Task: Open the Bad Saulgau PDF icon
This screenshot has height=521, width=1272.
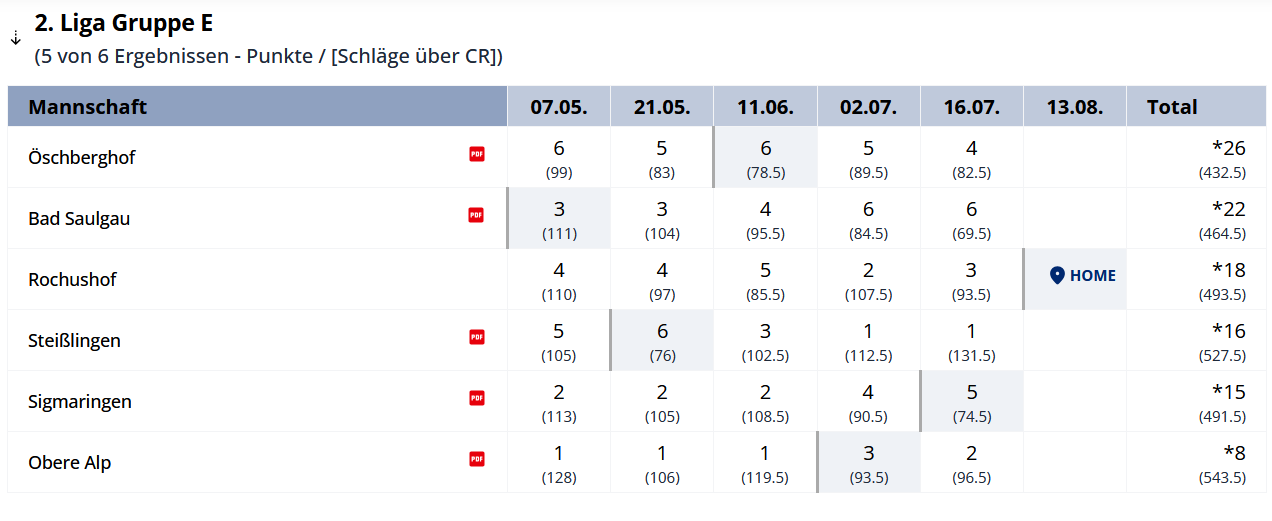Action: tap(477, 215)
